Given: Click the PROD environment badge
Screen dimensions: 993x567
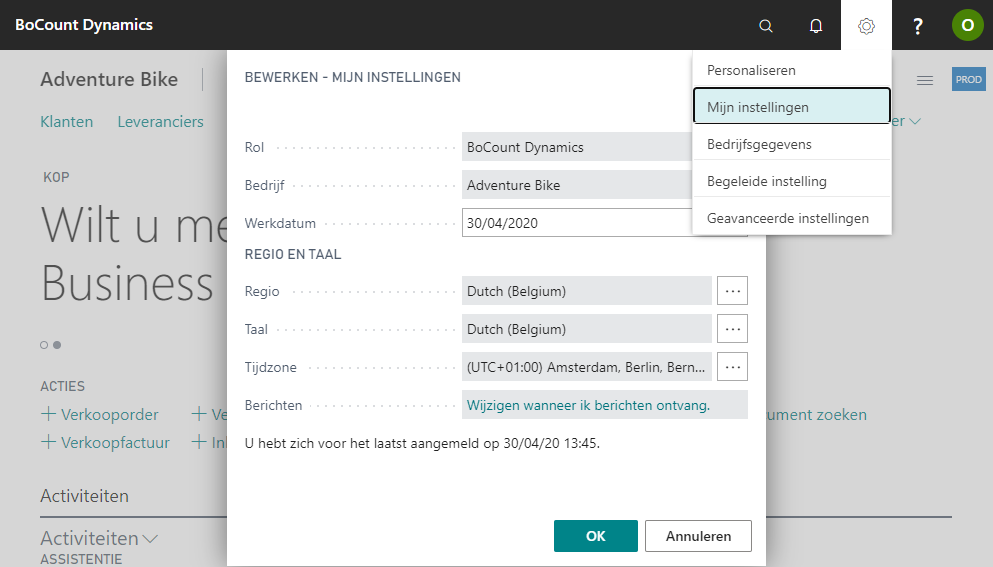Looking at the screenshot, I should [968, 79].
